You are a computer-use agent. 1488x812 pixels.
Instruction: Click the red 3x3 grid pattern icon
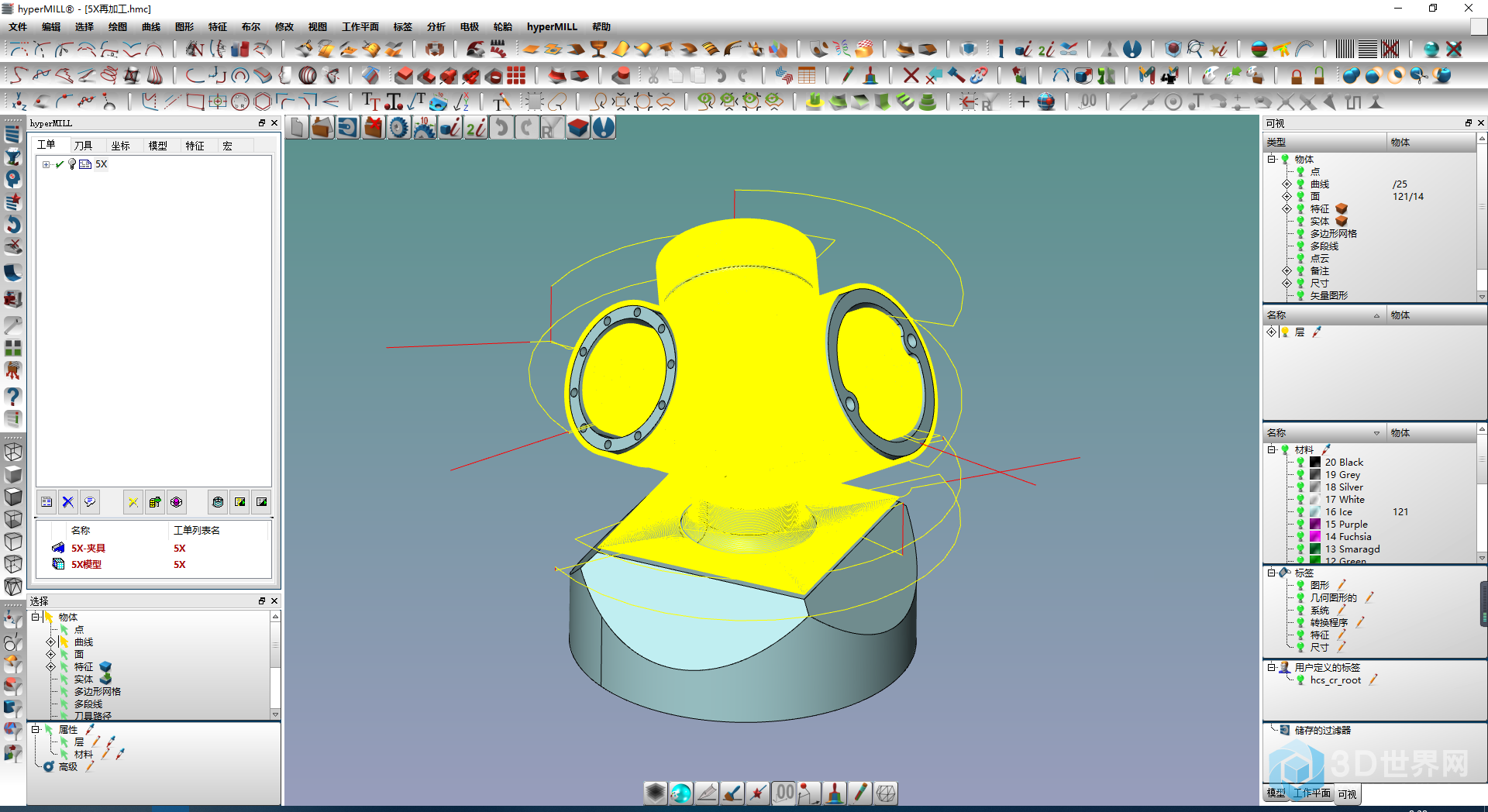pos(517,75)
